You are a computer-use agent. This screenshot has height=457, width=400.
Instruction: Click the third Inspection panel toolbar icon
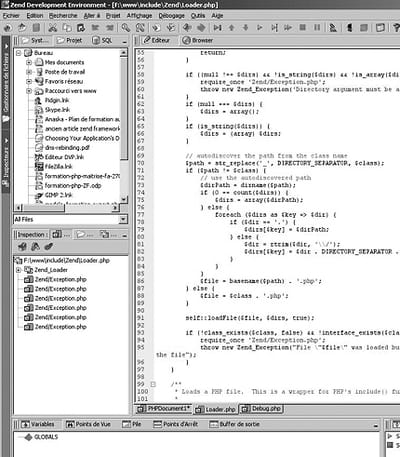pyautogui.click(x=48, y=247)
